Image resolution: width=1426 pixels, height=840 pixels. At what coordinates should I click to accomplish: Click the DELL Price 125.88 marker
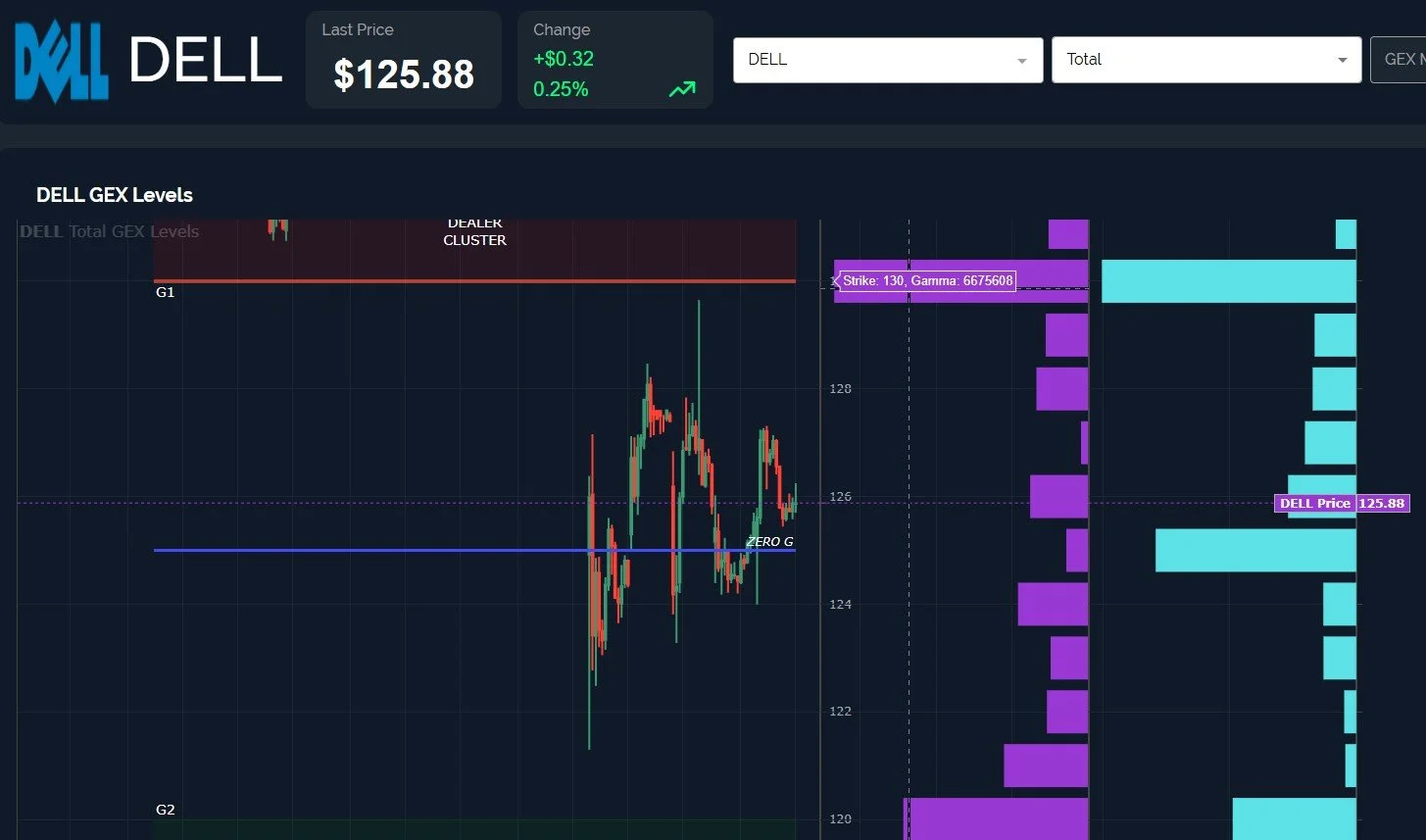coord(1342,503)
